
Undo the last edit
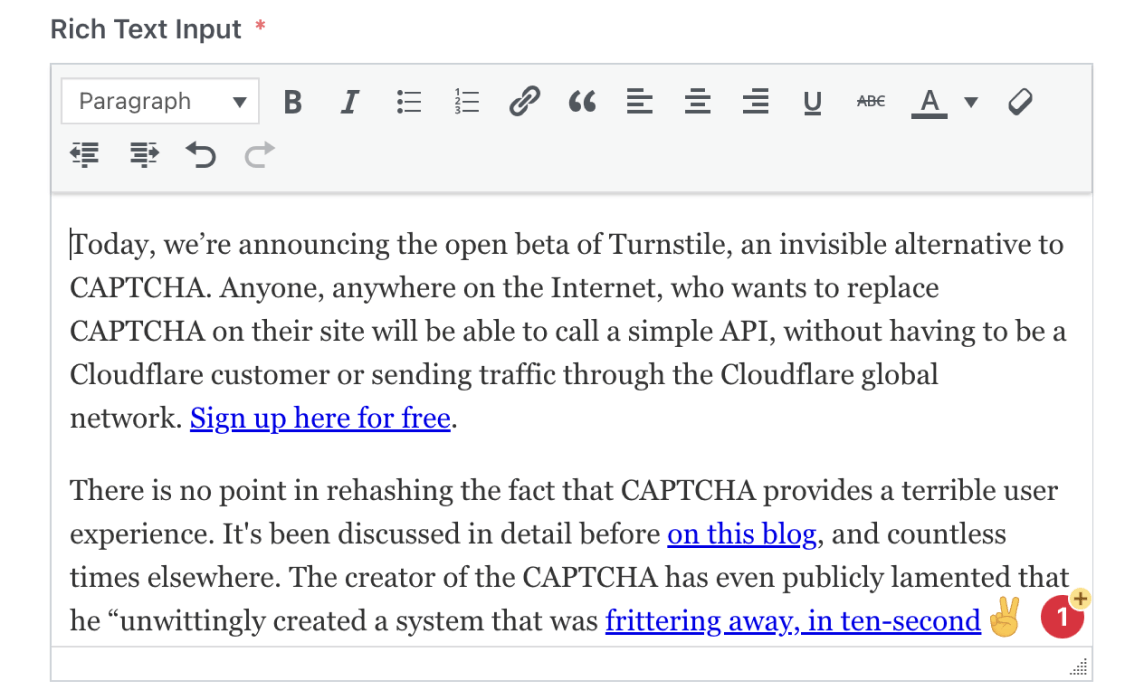201,155
